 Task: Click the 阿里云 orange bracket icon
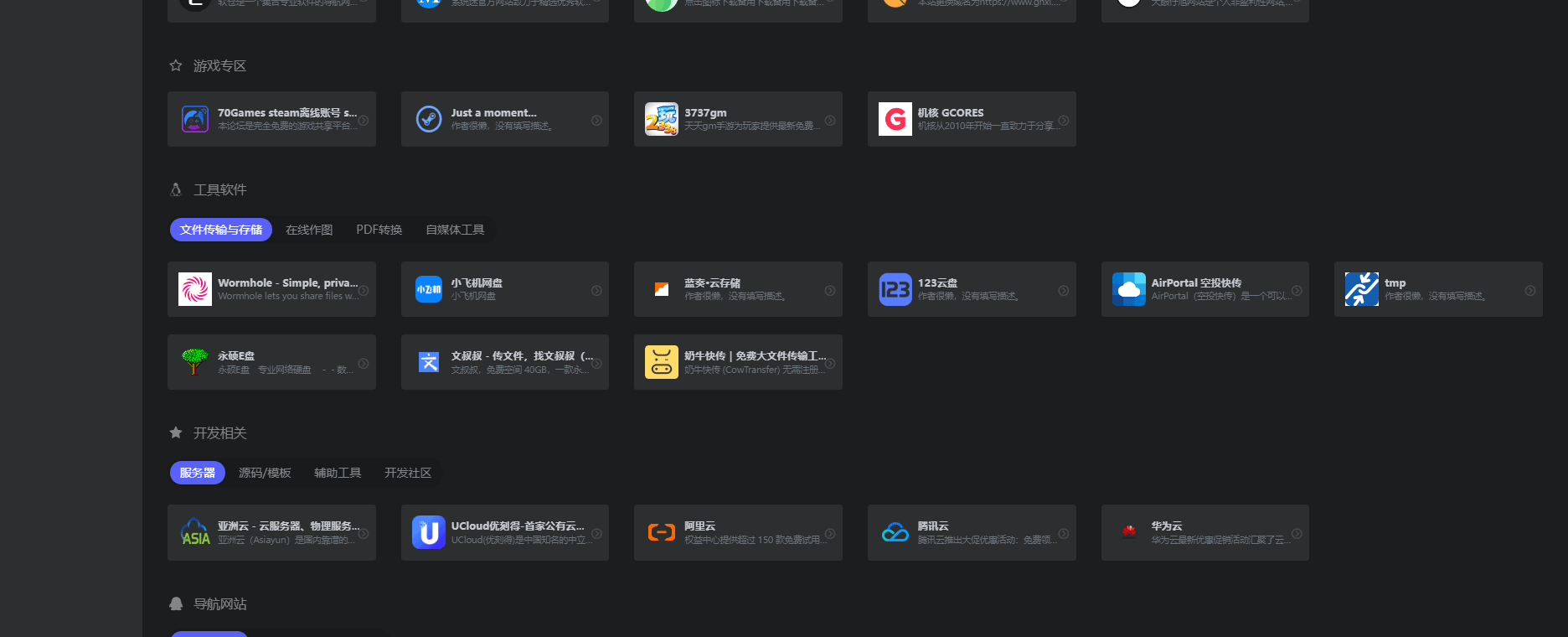point(662,532)
